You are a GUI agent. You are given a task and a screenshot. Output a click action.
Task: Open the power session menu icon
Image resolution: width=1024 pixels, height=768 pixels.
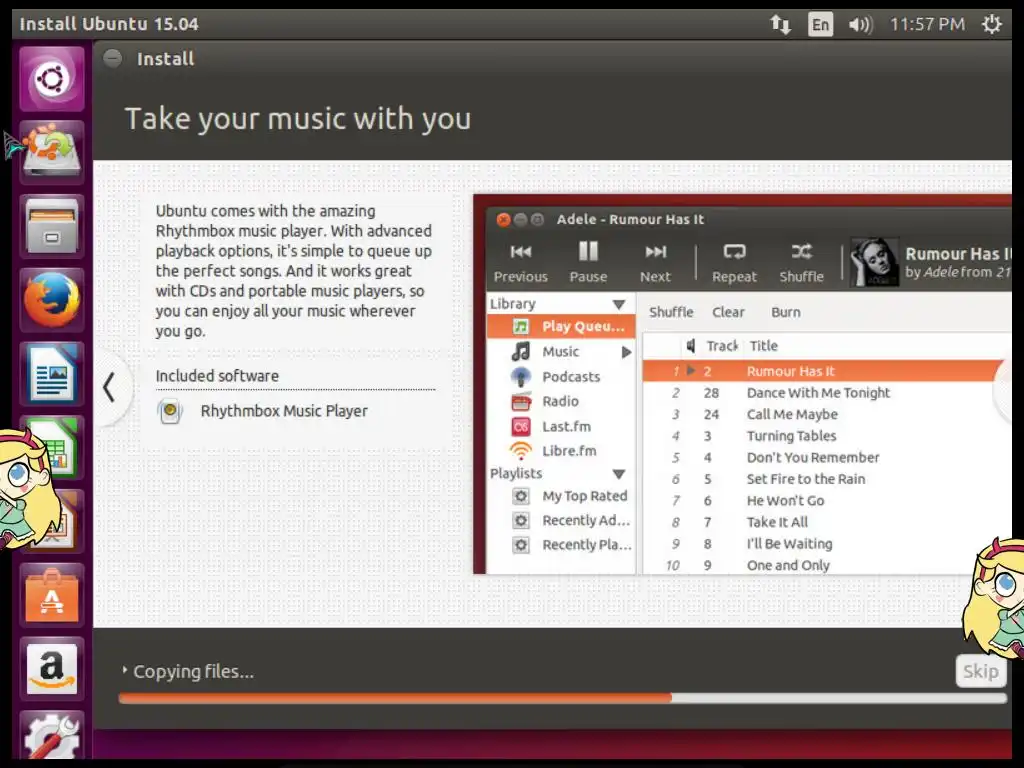tap(991, 24)
